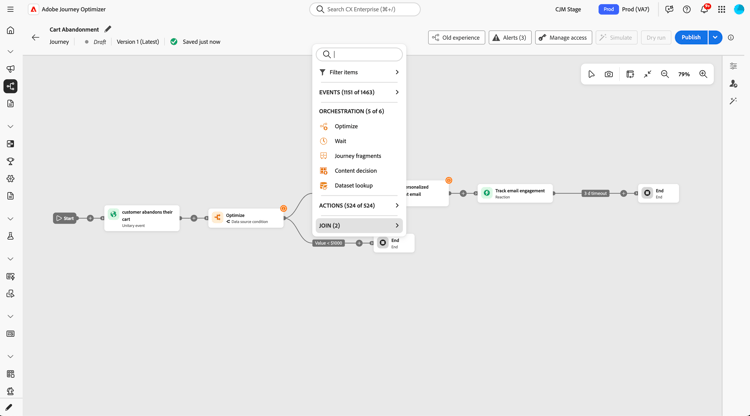Click the Start node
The width and height of the screenshot is (750, 416).
pyautogui.click(x=65, y=218)
